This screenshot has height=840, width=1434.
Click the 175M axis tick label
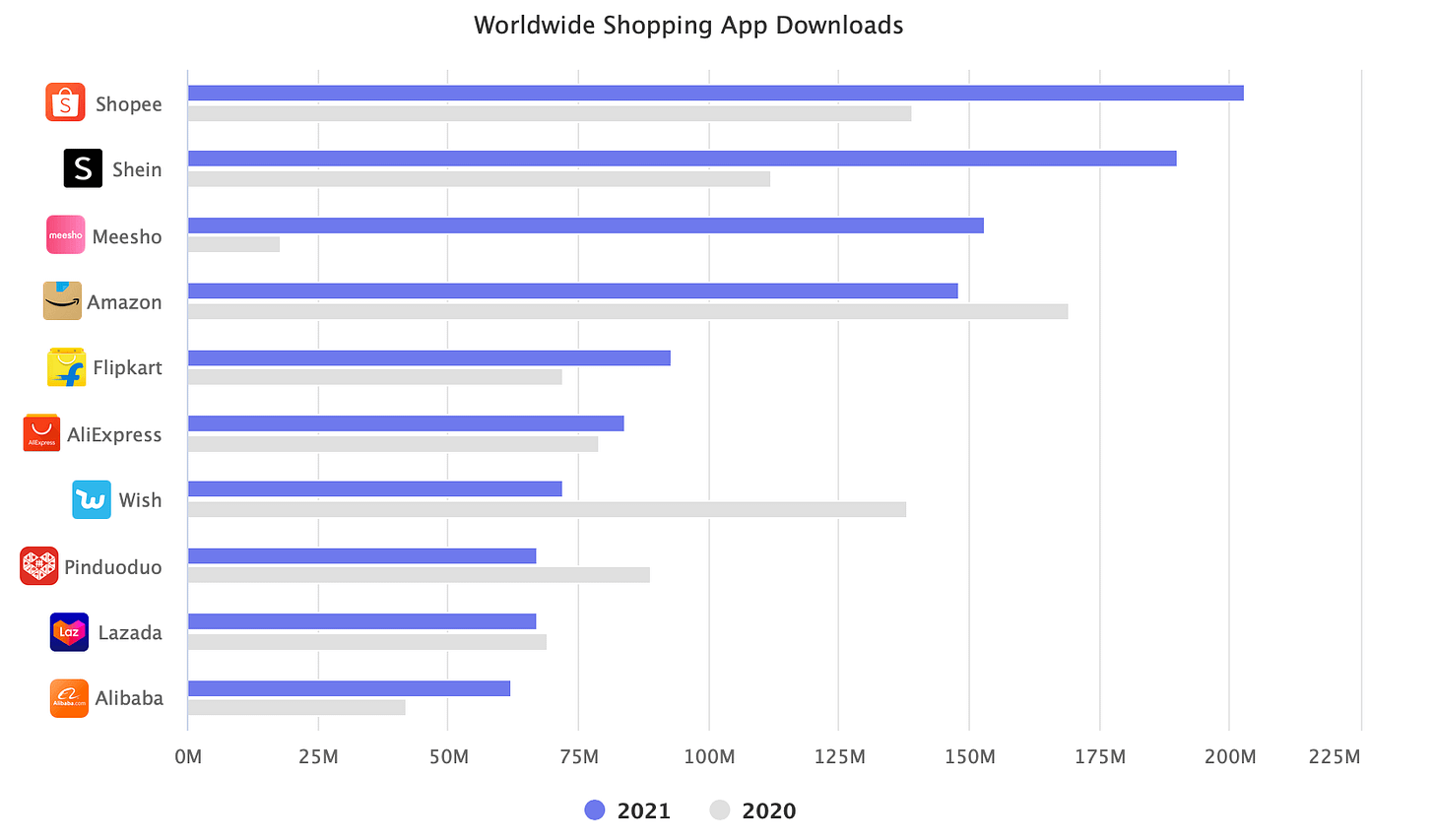coord(1100,756)
